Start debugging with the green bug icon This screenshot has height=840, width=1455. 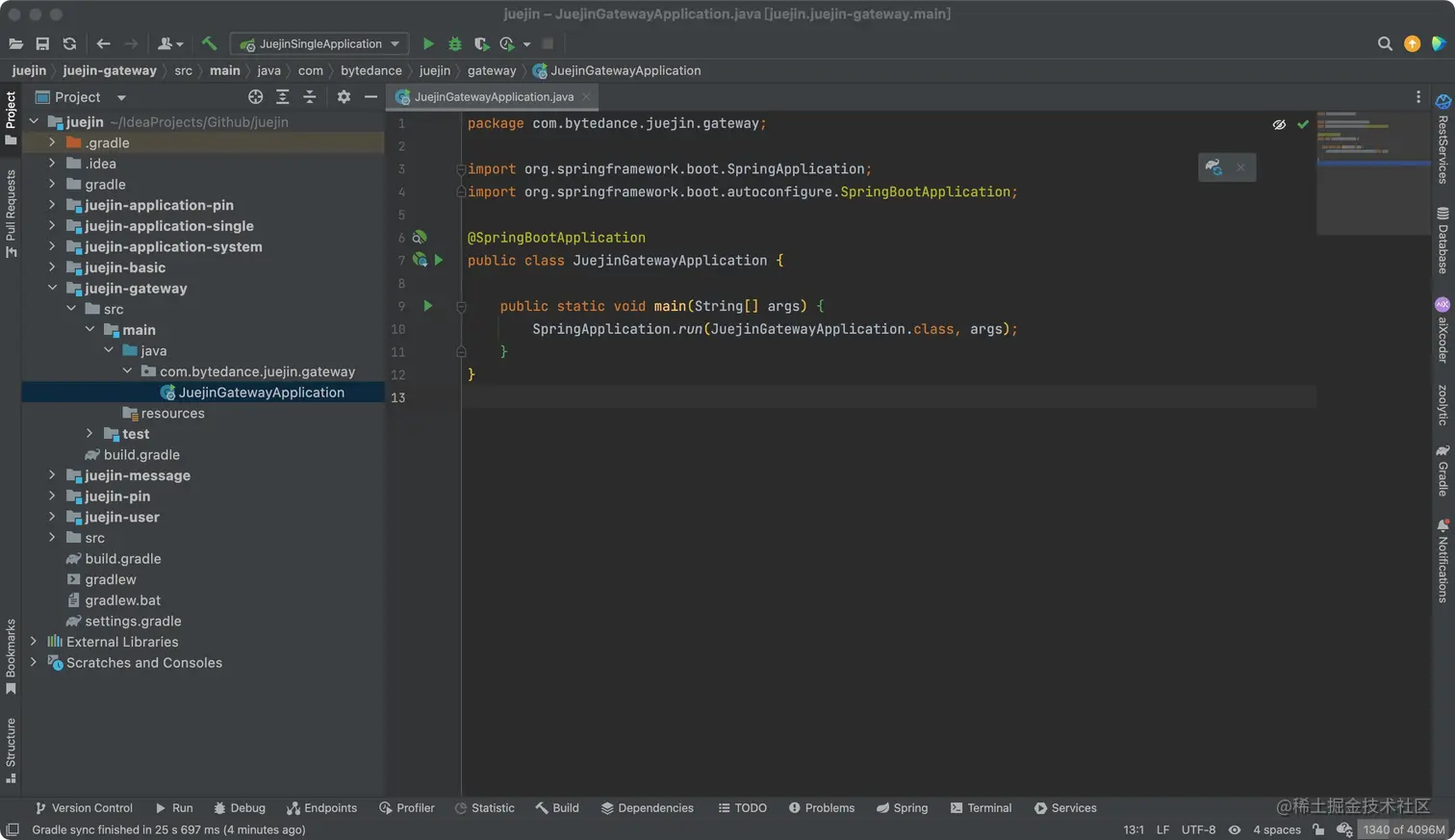(x=455, y=44)
